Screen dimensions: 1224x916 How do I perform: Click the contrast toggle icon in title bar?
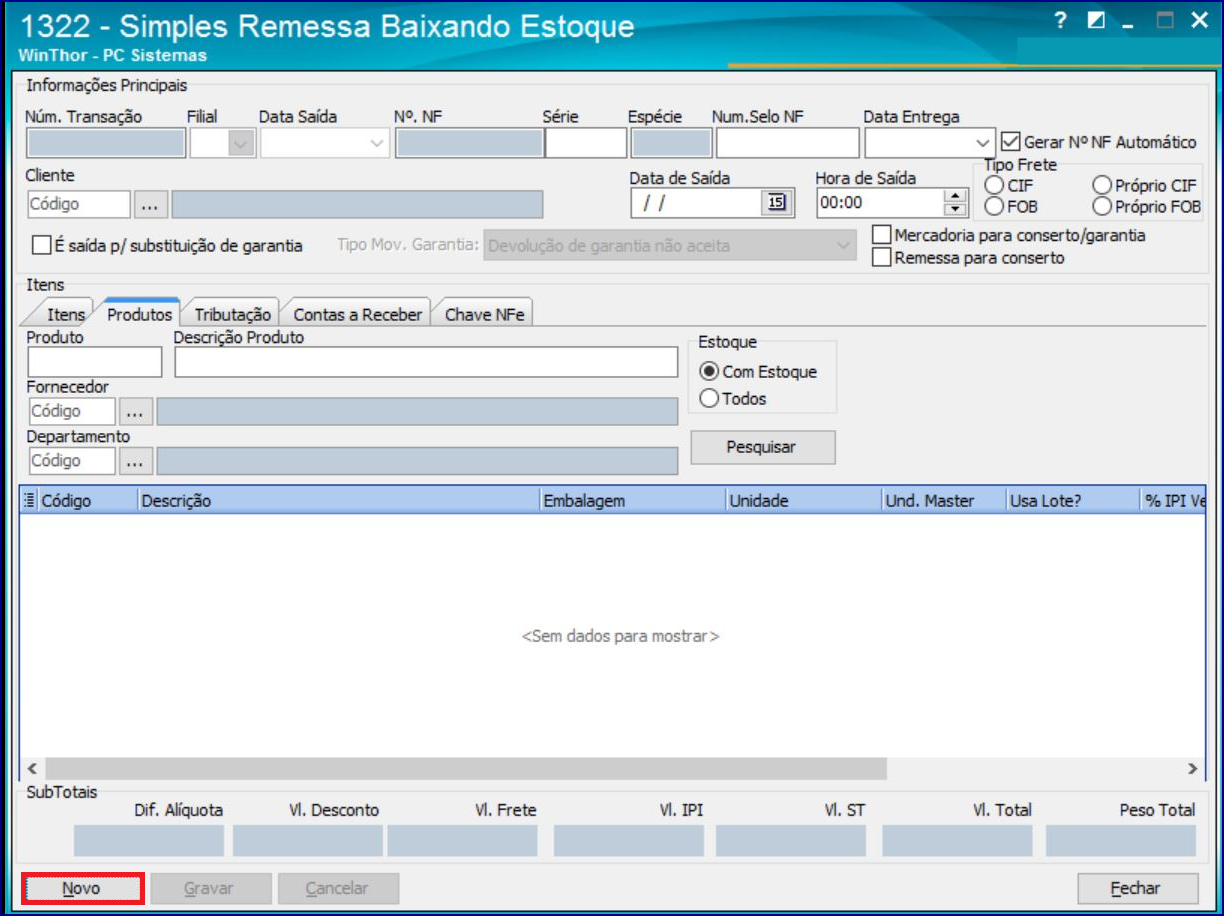click(x=1096, y=21)
